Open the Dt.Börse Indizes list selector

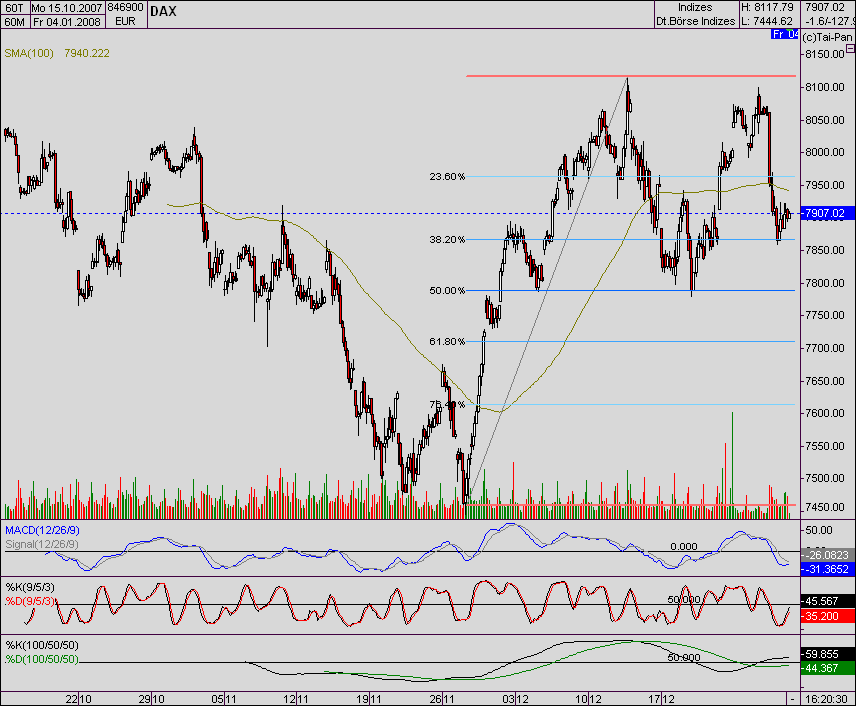[694, 21]
